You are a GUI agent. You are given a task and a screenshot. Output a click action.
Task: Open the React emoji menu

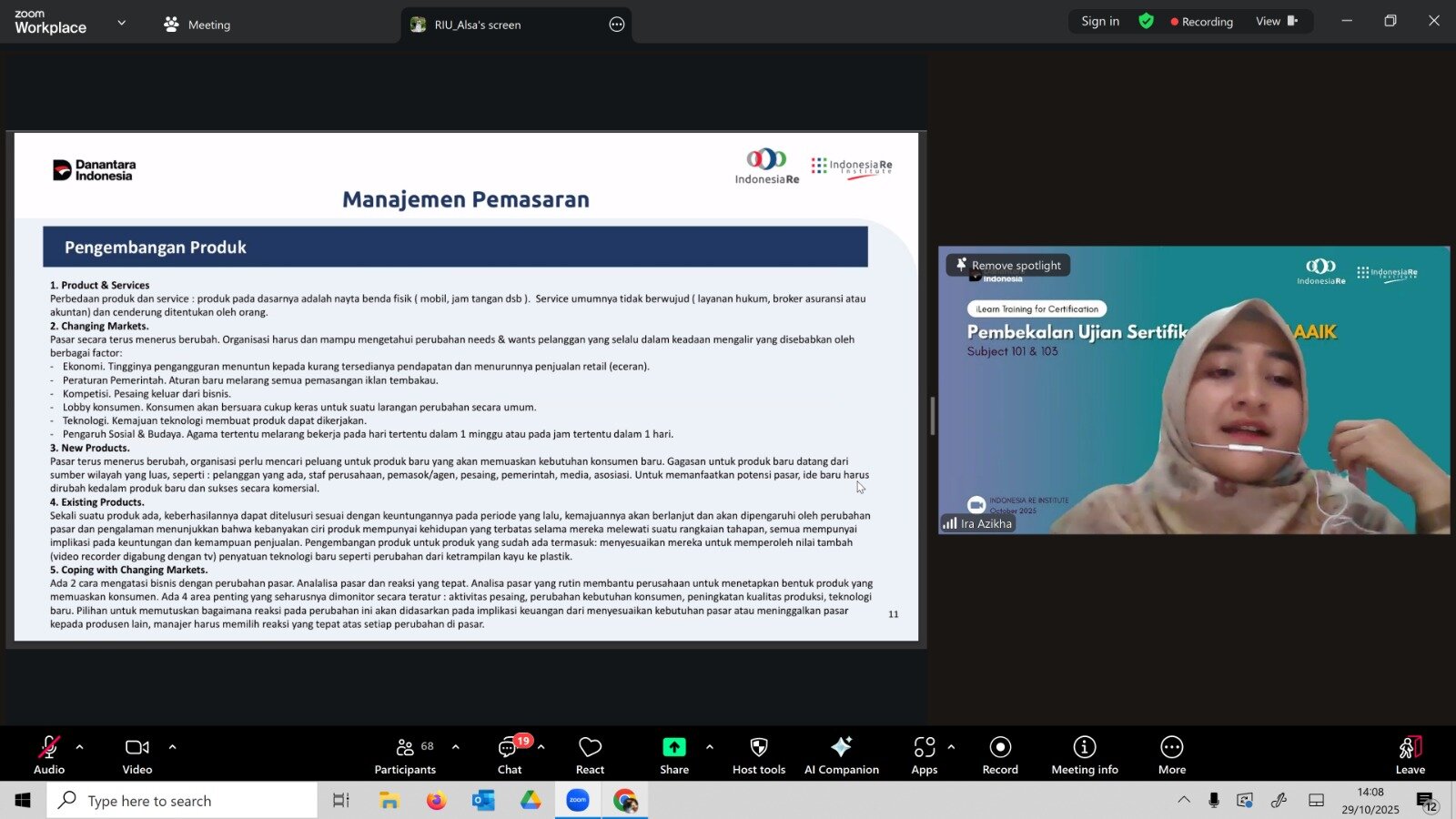(590, 755)
